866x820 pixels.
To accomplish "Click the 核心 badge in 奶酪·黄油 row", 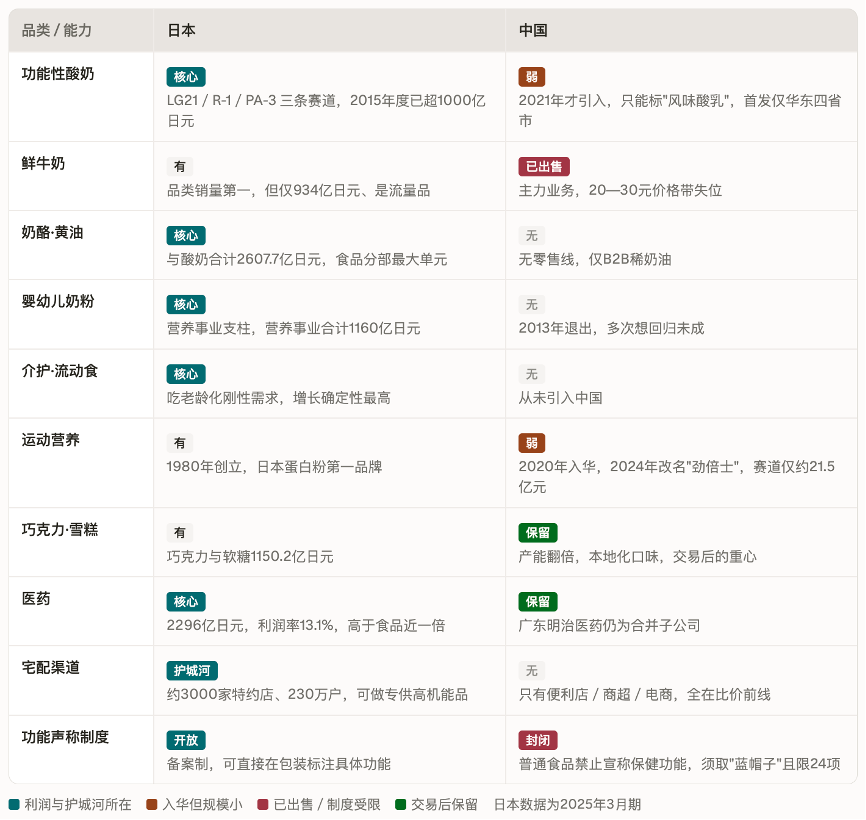I will click(x=186, y=236).
